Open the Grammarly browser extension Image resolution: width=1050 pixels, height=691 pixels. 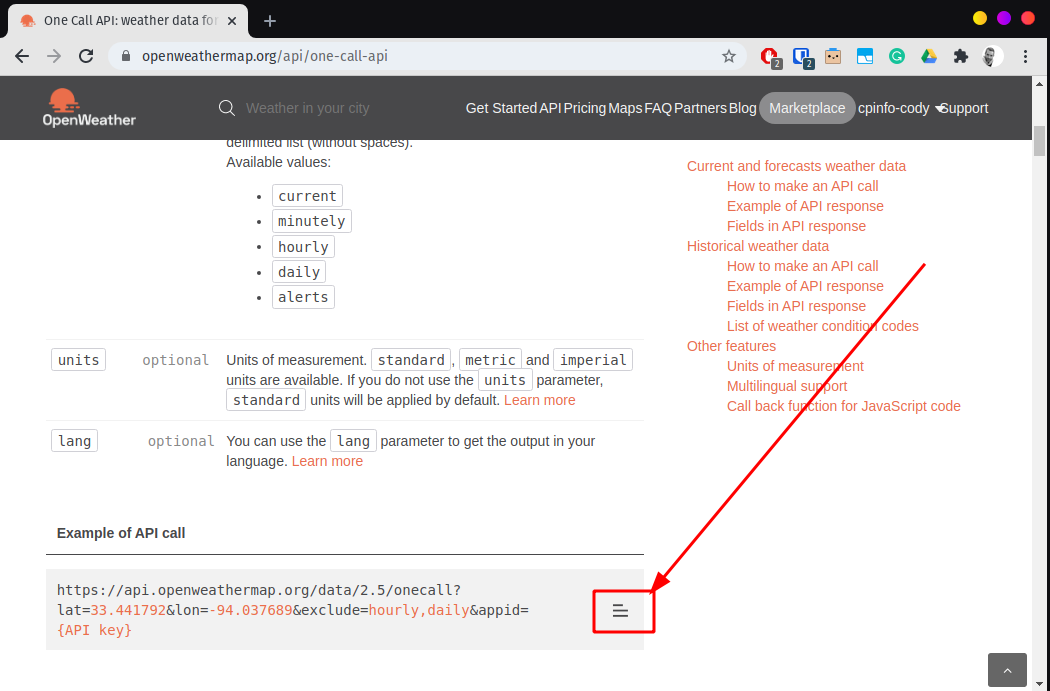(x=897, y=56)
